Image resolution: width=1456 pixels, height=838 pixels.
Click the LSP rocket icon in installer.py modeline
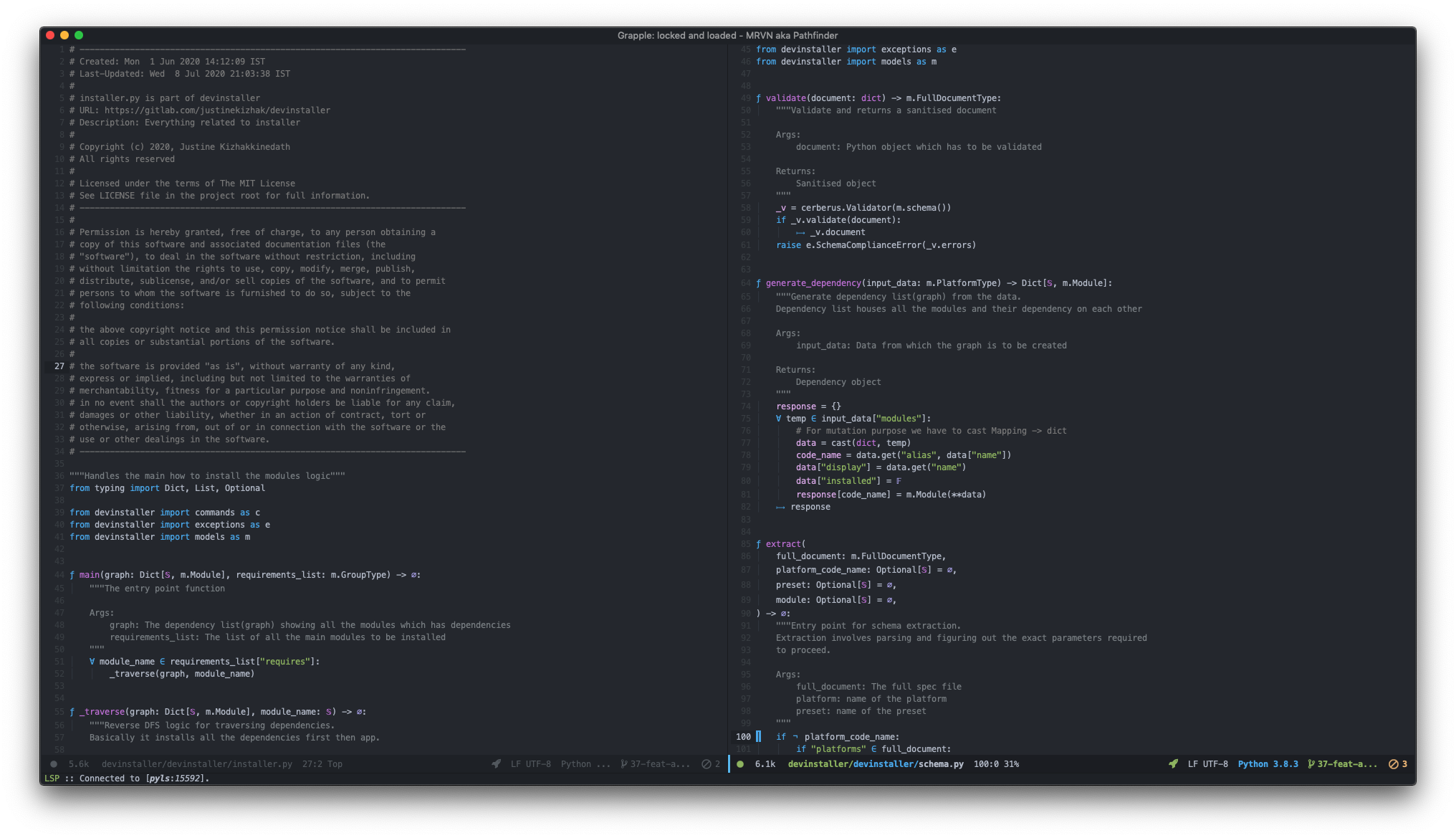(x=496, y=764)
